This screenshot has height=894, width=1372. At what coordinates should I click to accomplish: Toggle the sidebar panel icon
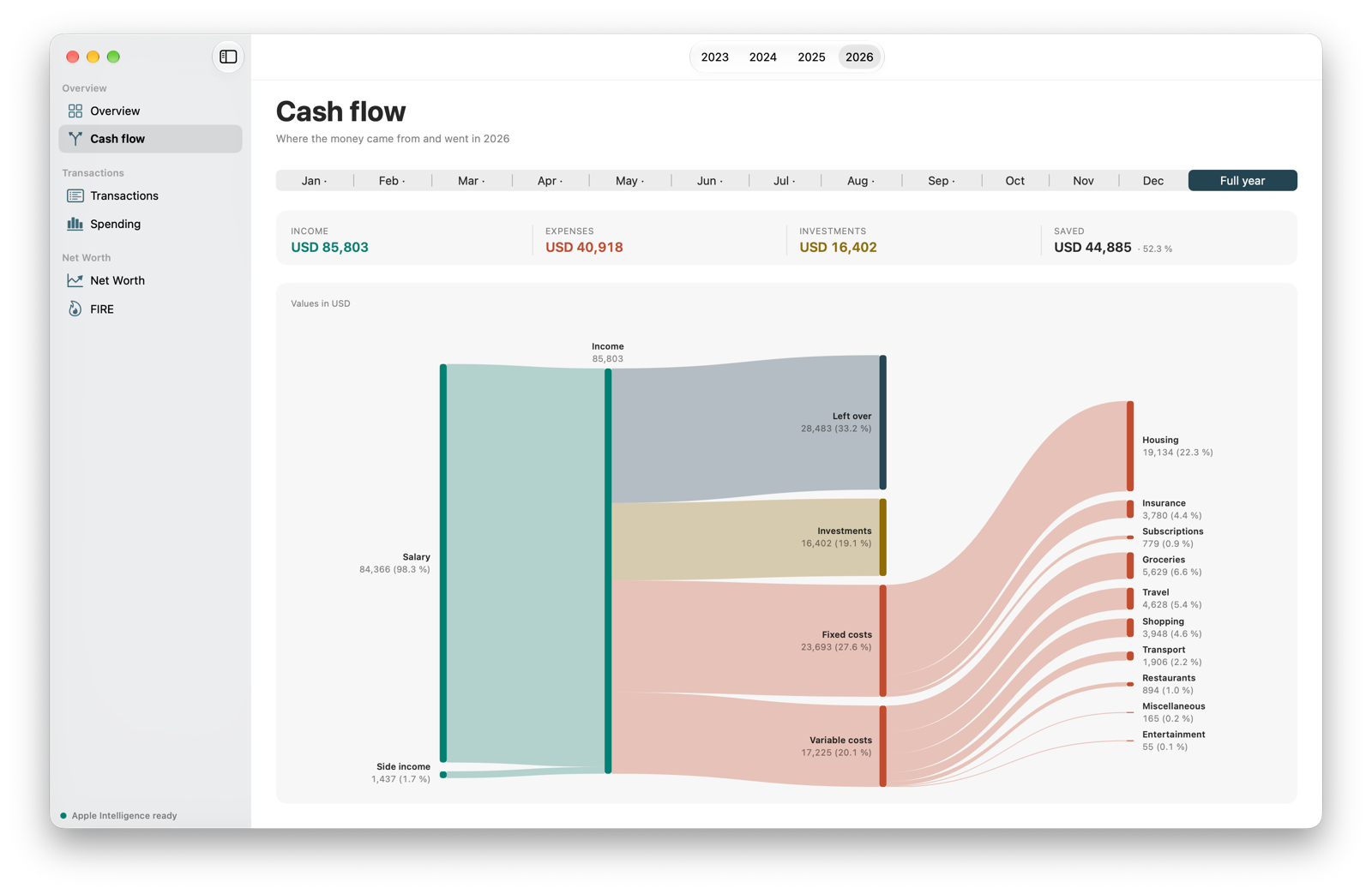(228, 57)
